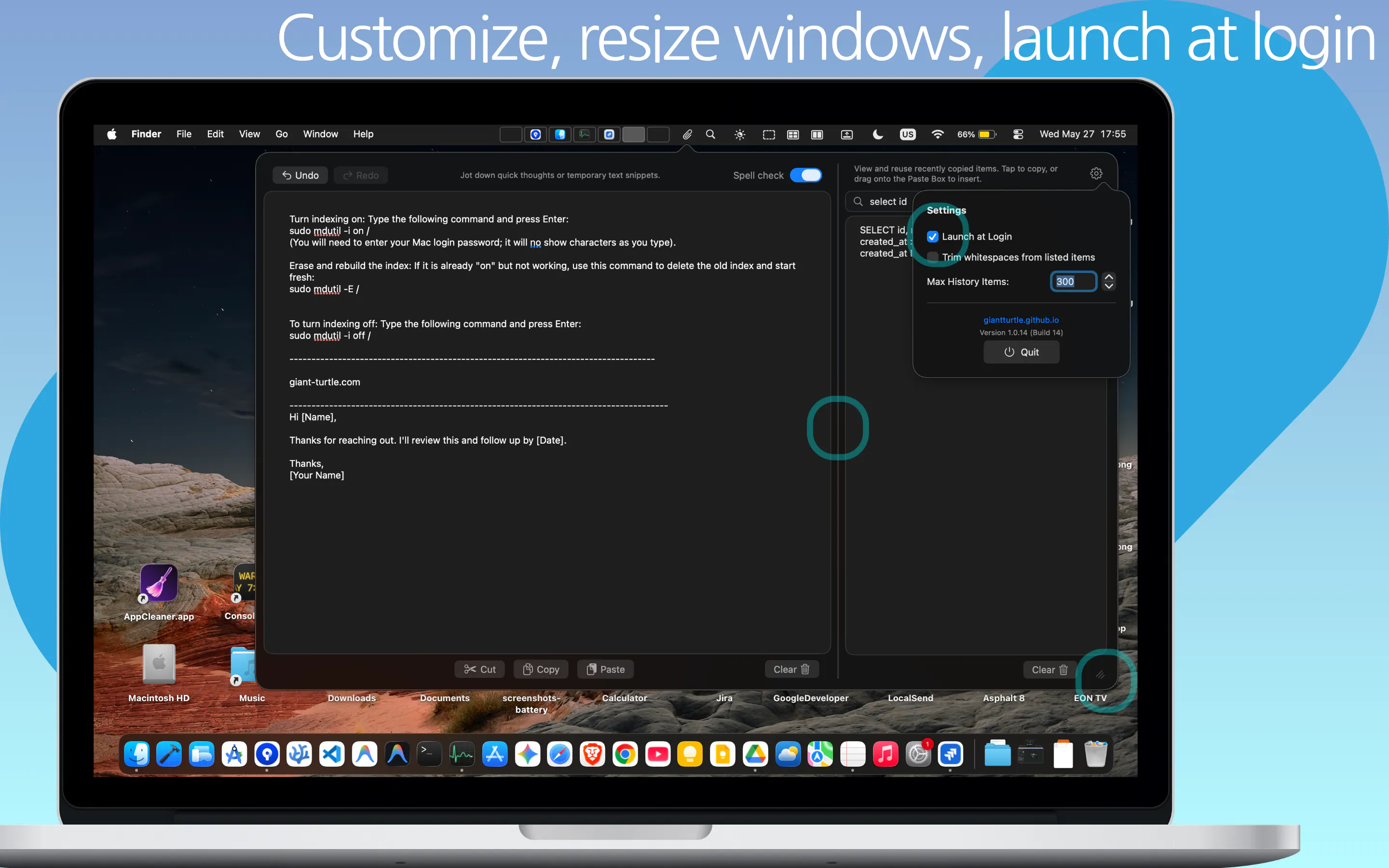Open Control Center in menu bar
Viewport: 1389px width, 868px height.
(1018, 135)
